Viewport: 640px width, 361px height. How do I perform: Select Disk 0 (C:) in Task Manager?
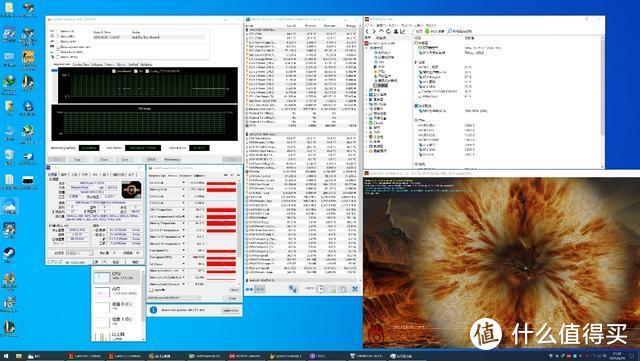pos(116,307)
